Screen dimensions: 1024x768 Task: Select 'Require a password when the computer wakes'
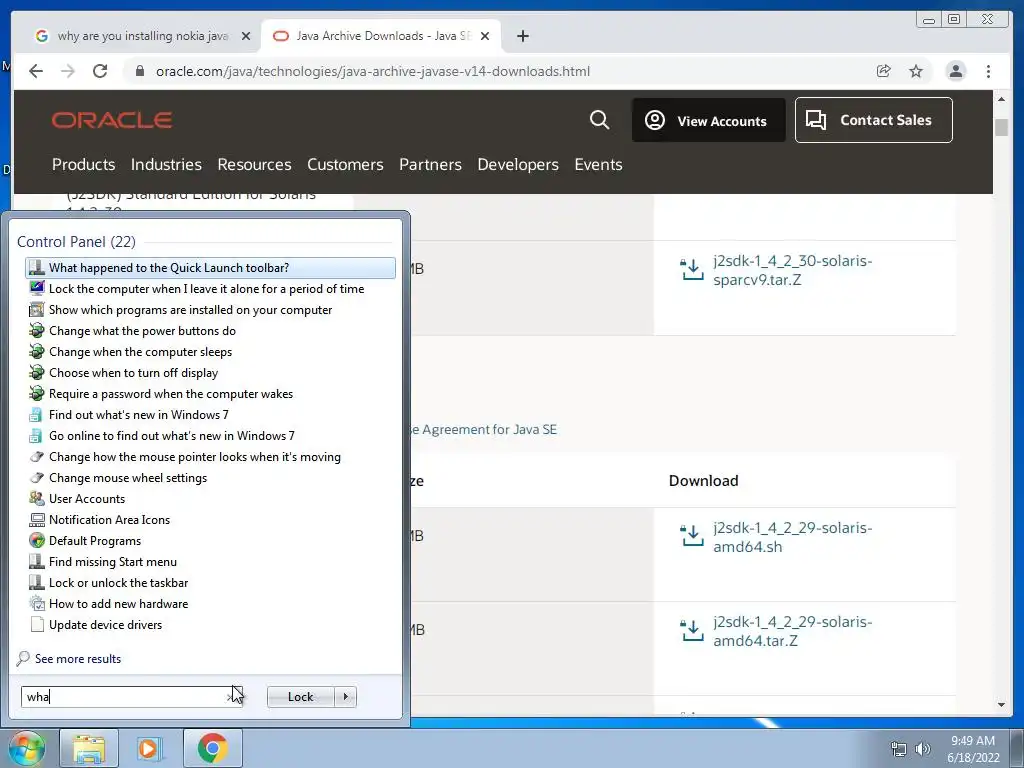pos(210,394)
